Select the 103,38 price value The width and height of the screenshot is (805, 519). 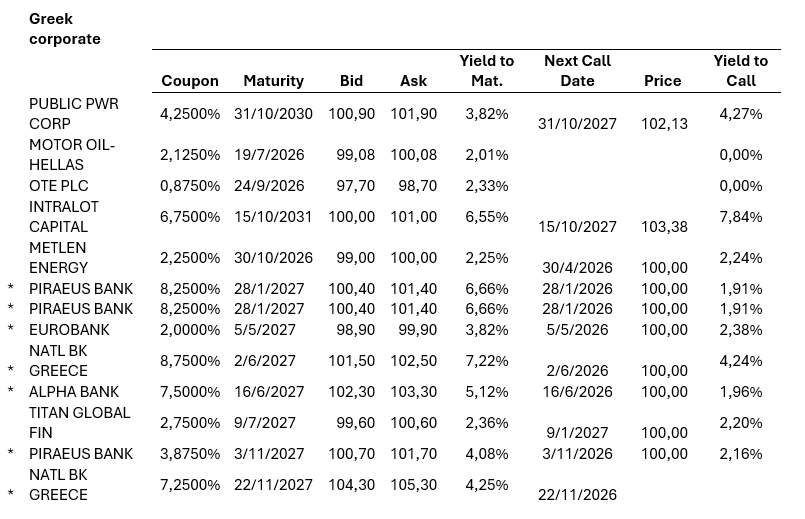tap(664, 227)
